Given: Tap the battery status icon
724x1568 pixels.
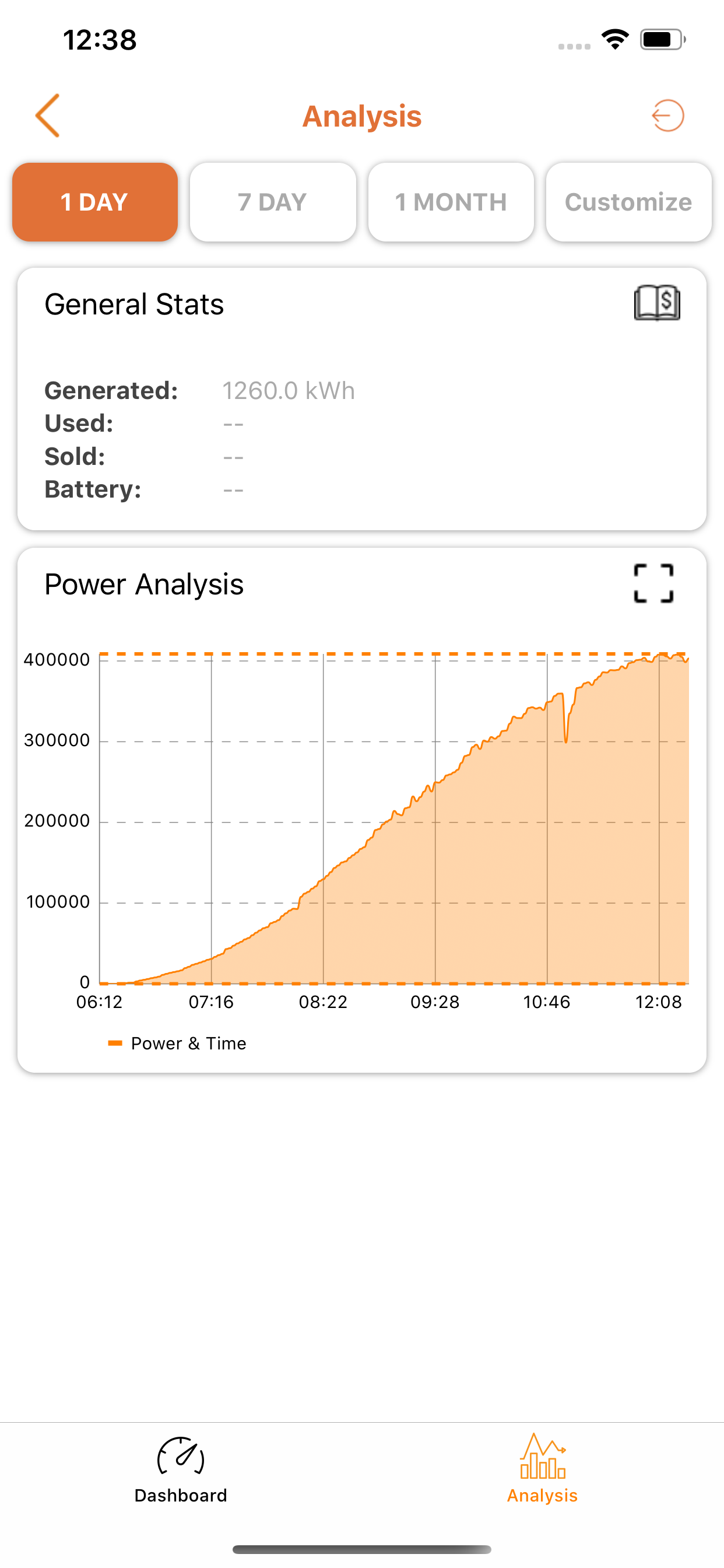Looking at the screenshot, I should click(x=662, y=40).
